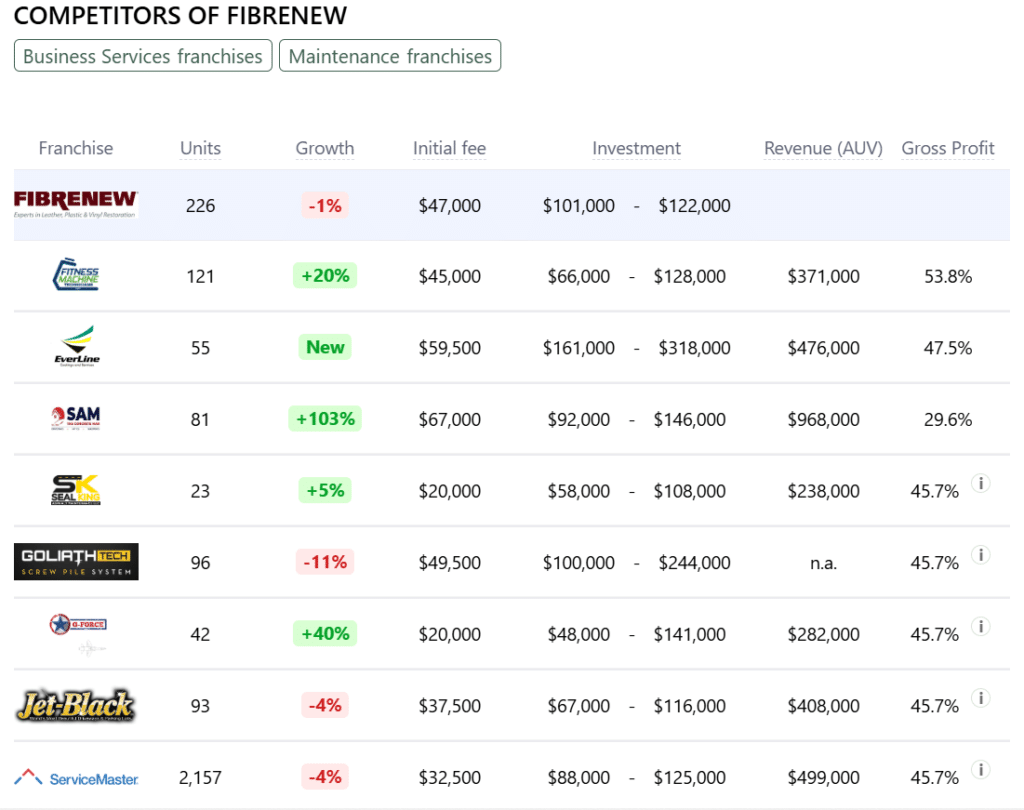
Task: Open the Seal King logo
Action: coord(76,489)
